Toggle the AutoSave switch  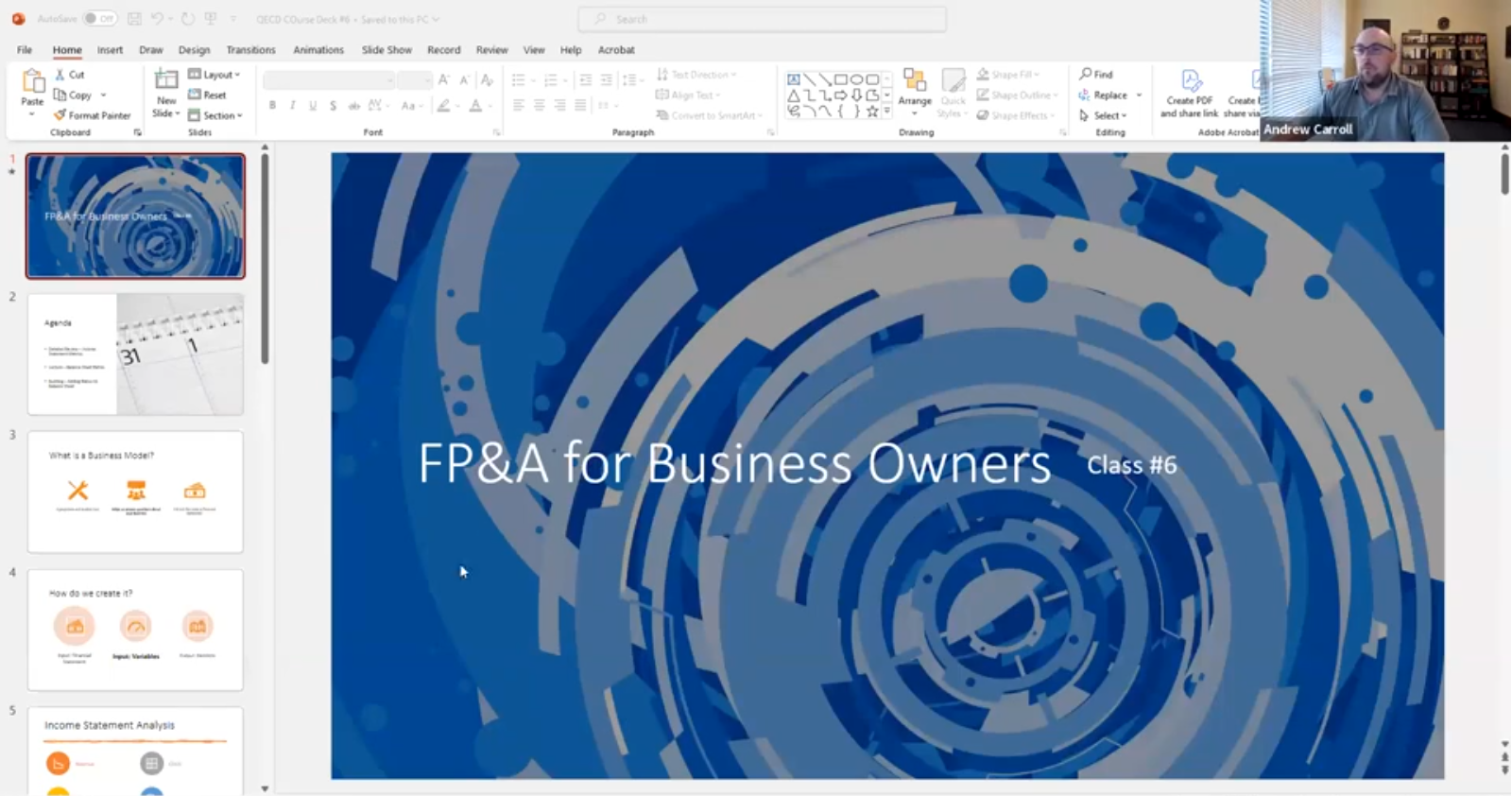(x=98, y=19)
